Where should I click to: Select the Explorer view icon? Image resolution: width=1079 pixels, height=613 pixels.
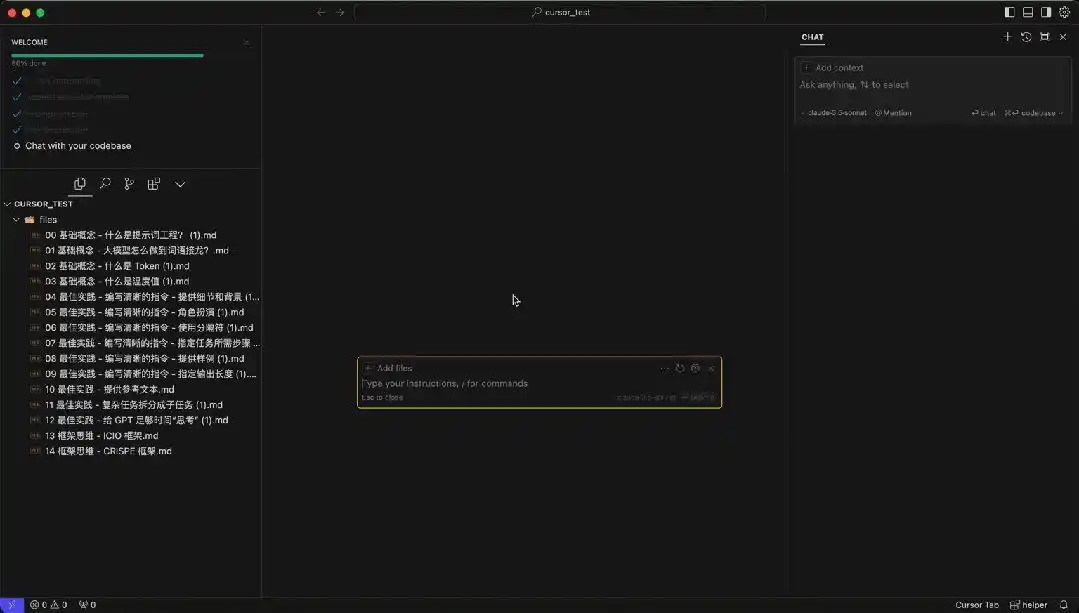pyautogui.click(x=82, y=184)
